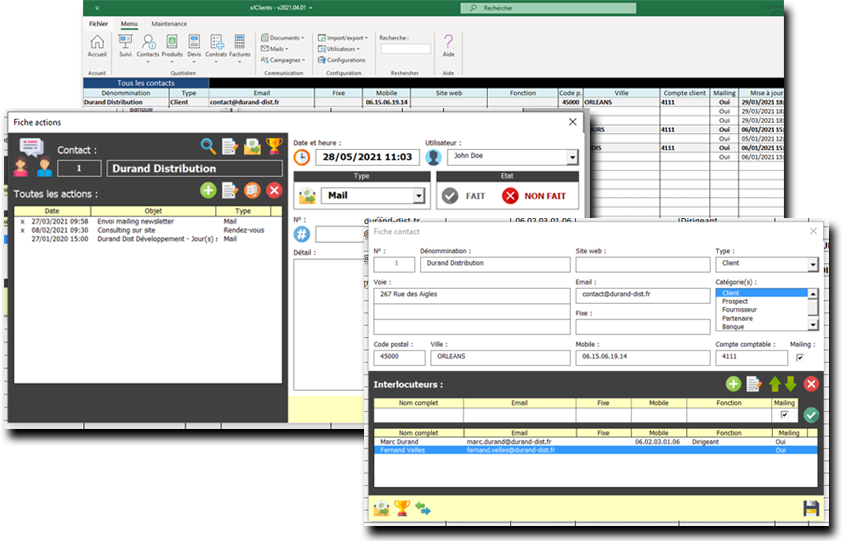
Task: Mark action as FAIT
Action: 463,196
